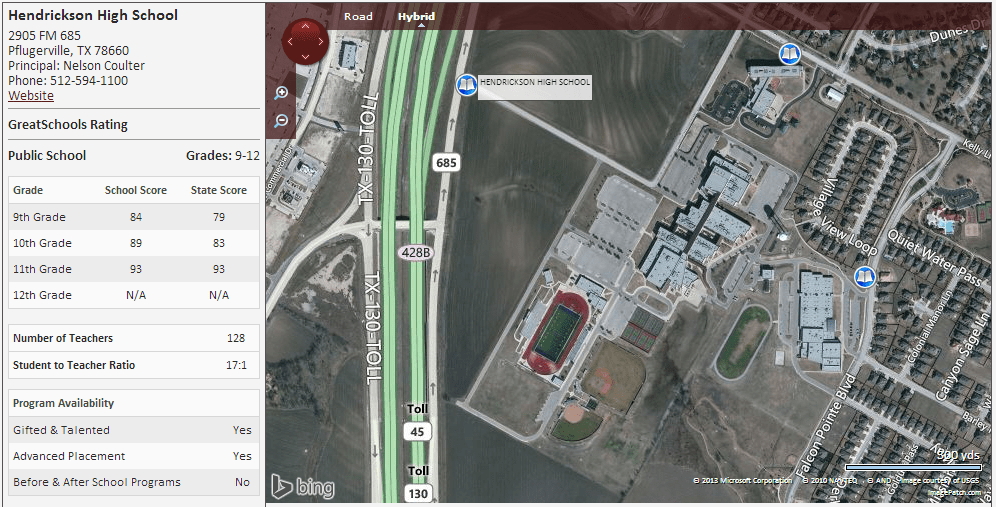Viewport: 996px width, 507px height.
Task: Pan map left with compass arrow
Action: point(290,41)
